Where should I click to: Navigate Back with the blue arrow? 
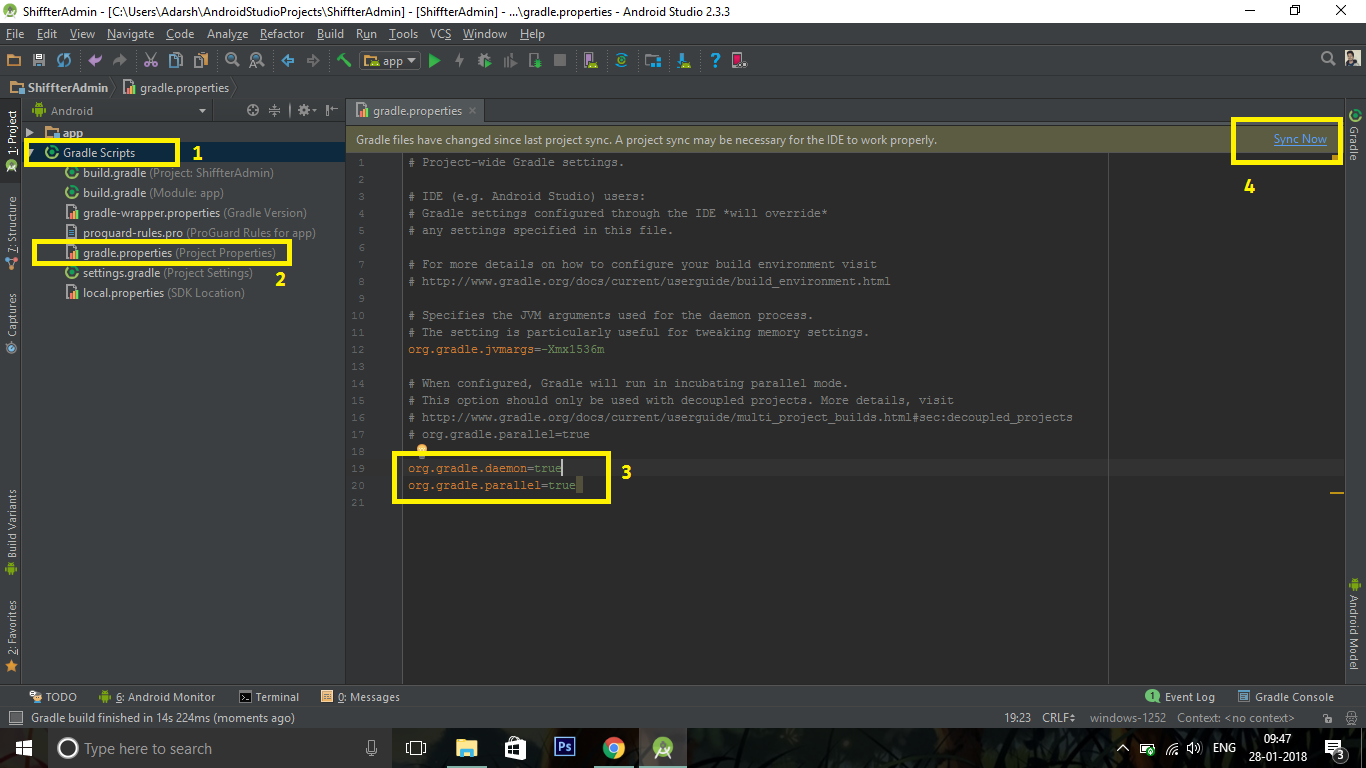[288, 61]
